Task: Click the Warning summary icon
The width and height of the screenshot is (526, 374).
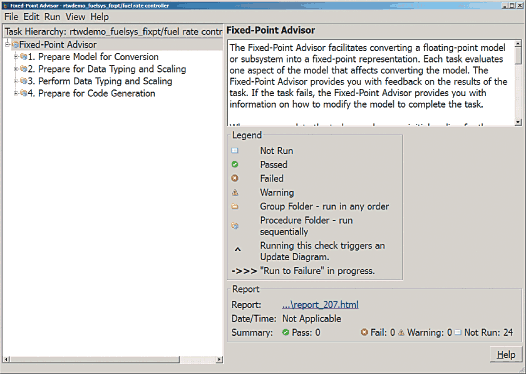Action: click(401, 333)
